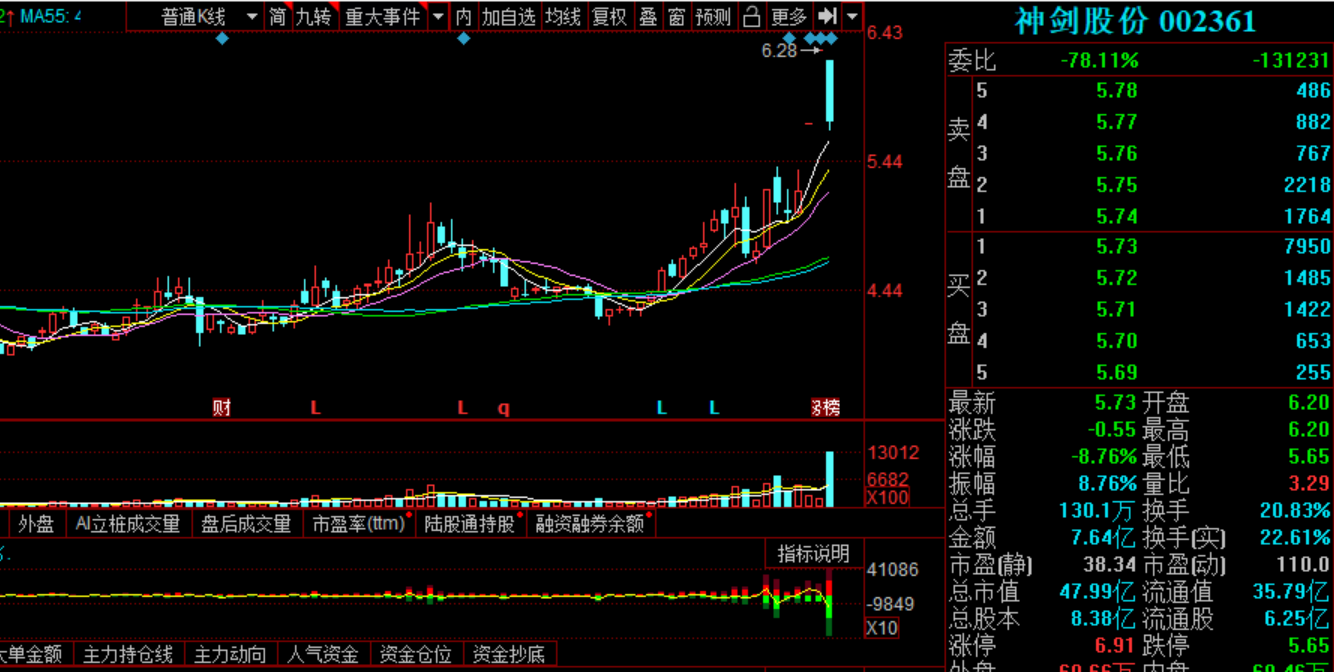Click the padlock icon in chart toolbar
The width and height of the screenshot is (1334, 672).
(x=751, y=16)
